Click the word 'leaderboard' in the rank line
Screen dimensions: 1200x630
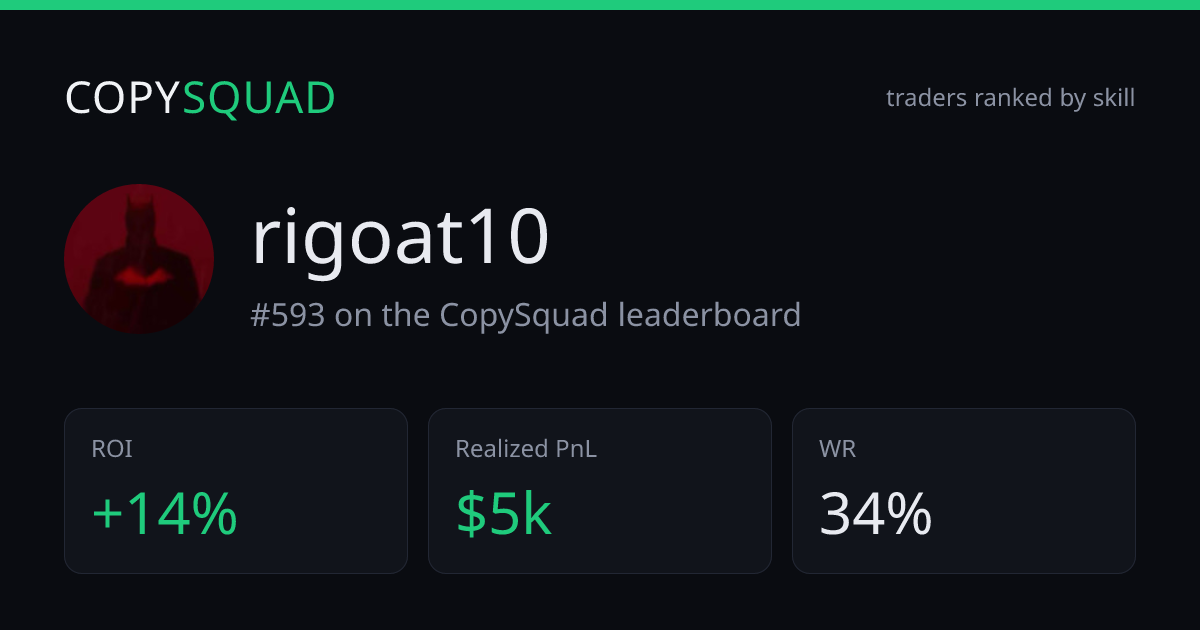(x=709, y=315)
